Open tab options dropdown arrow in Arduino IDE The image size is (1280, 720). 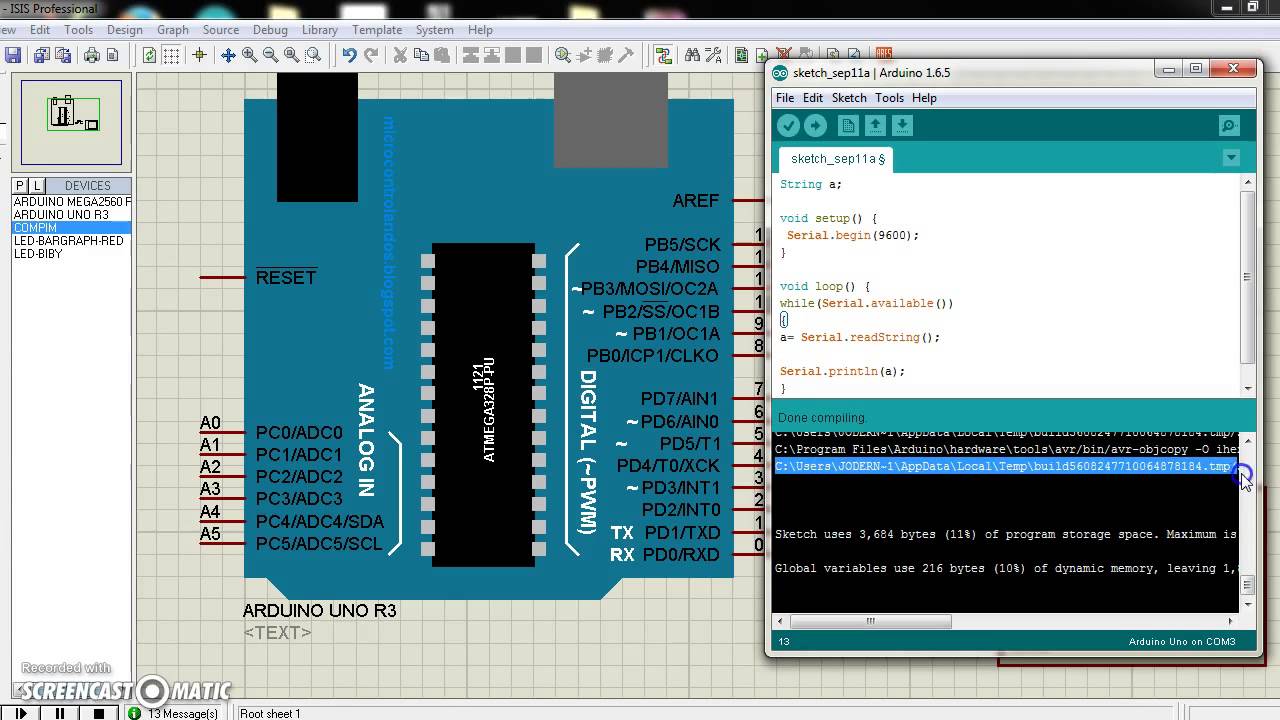coord(1231,158)
